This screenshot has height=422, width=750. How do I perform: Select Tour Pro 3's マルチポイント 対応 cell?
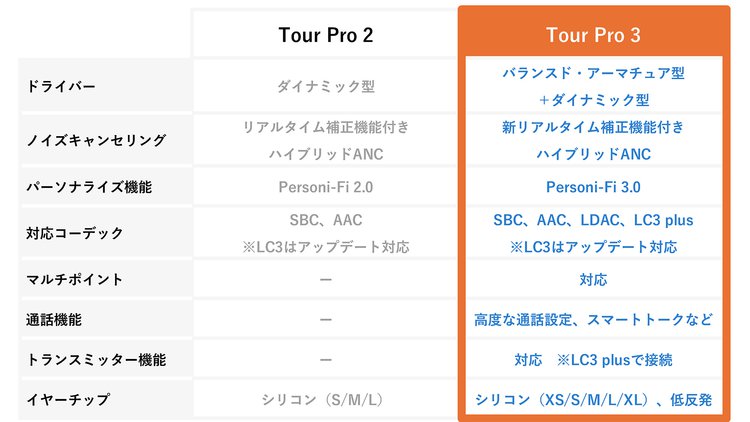(x=593, y=280)
